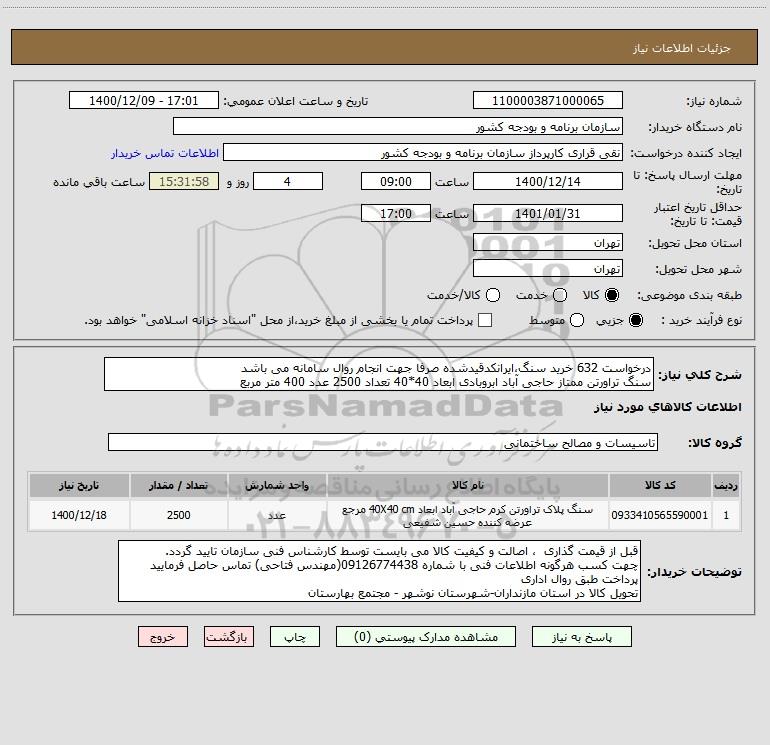Click the اطلاعات کالاهای مورد نیاز section heading
The height and width of the screenshot is (745, 770).
pyautogui.click(x=667, y=407)
